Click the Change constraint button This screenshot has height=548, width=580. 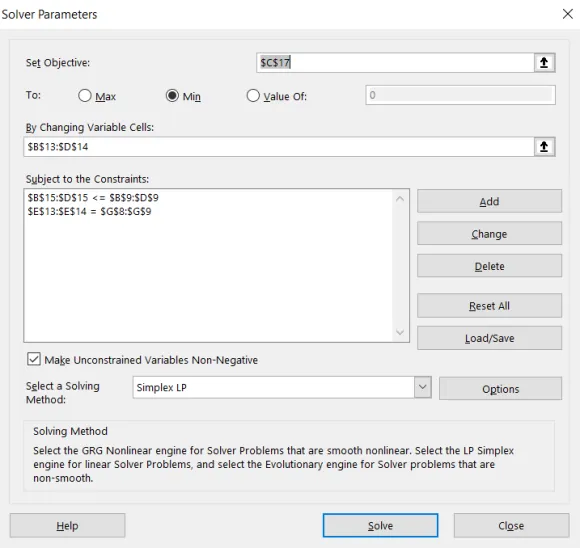click(489, 233)
